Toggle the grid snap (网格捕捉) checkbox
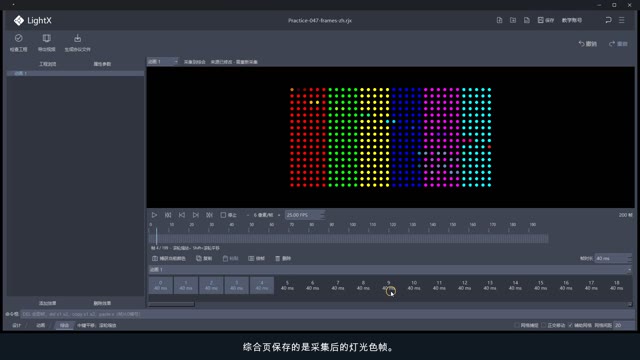Screen dimensions: 640x360 coord(517,325)
